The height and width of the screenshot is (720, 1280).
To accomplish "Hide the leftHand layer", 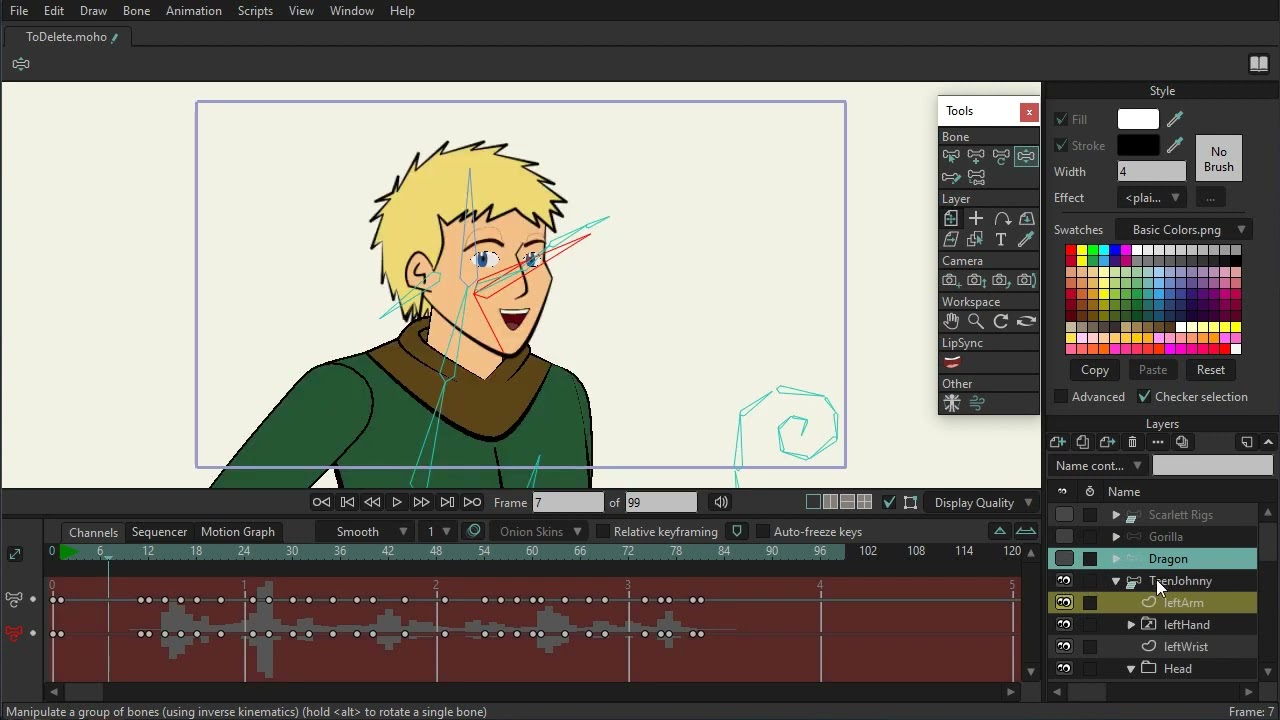I will 1064,625.
